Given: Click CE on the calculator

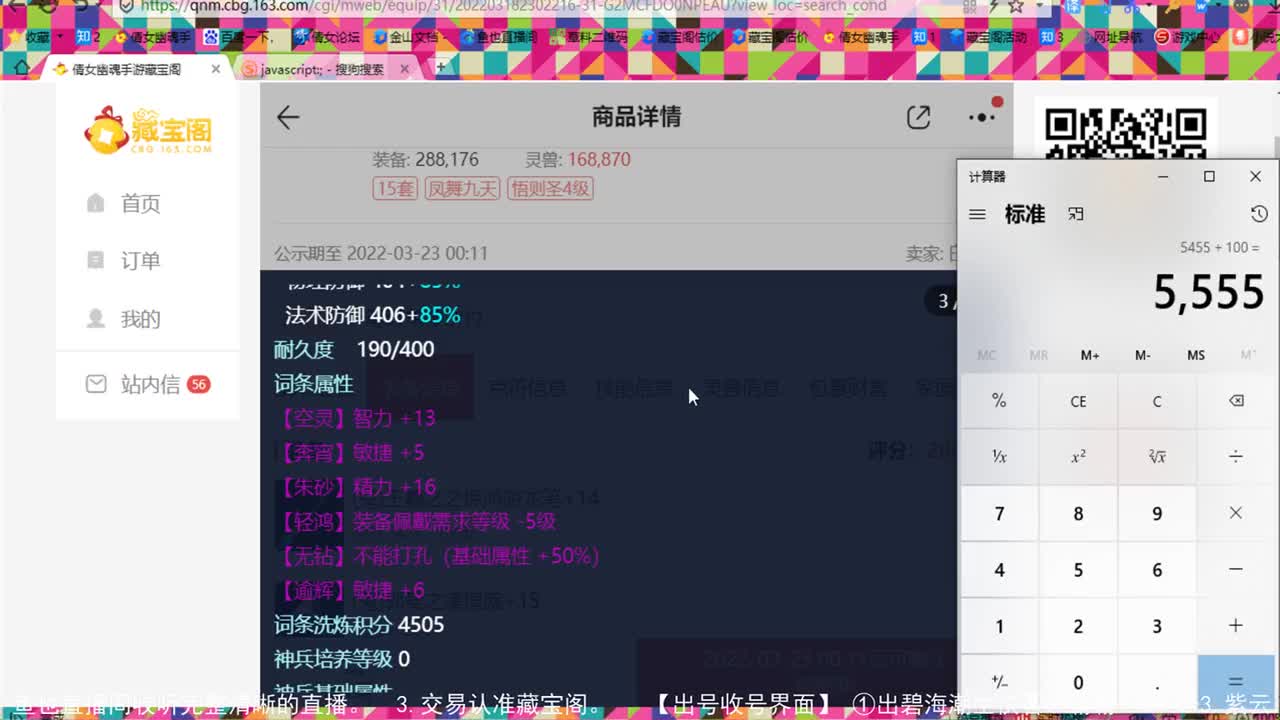Looking at the screenshot, I should coord(1078,401).
